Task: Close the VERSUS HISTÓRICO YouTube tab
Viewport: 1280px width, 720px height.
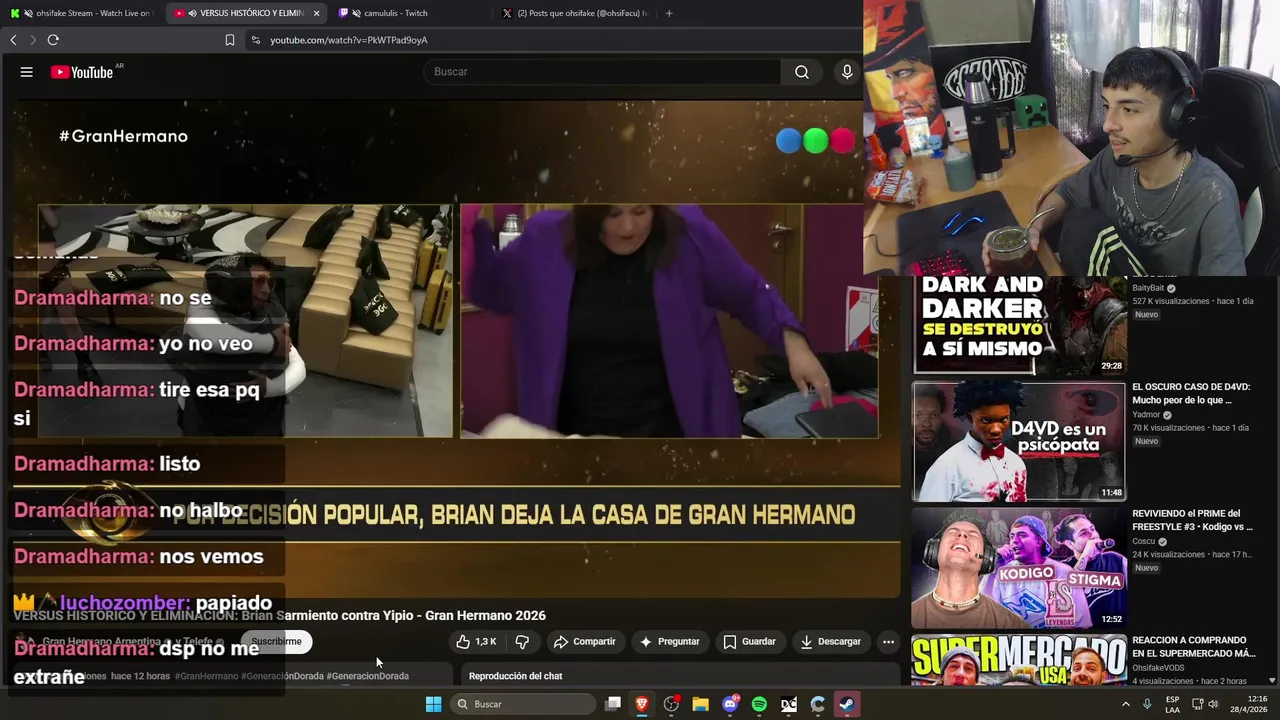Action: (x=317, y=13)
